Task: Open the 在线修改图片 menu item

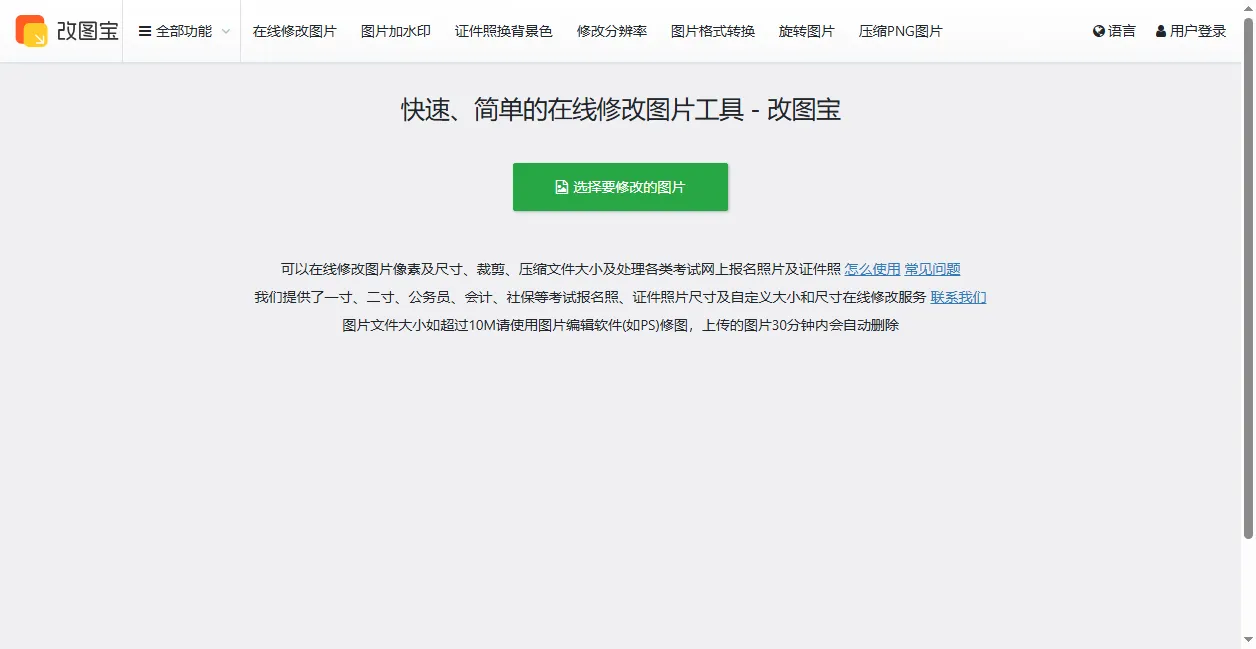Action: point(295,31)
